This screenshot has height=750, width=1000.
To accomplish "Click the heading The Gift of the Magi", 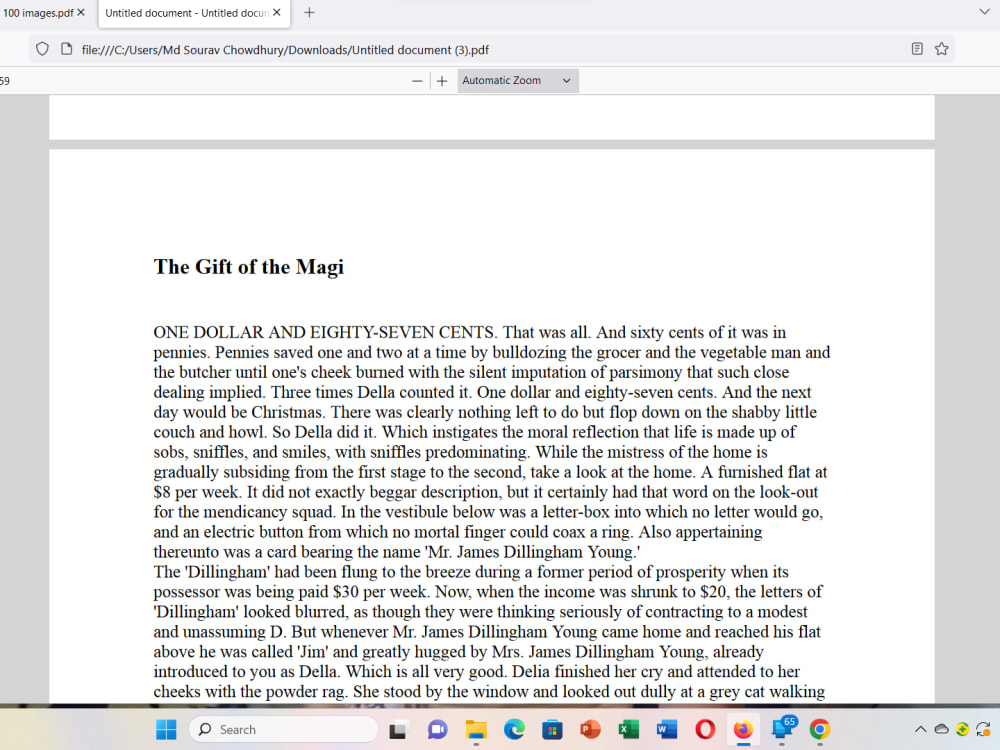I will (x=249, y=267).
